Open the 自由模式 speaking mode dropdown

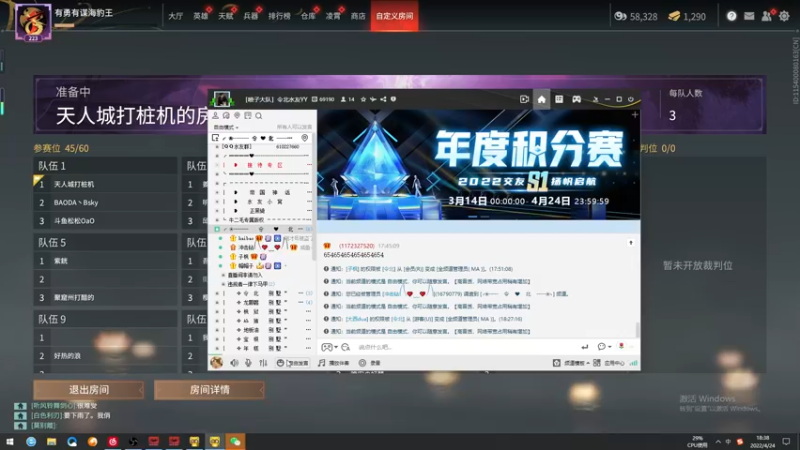226,127
